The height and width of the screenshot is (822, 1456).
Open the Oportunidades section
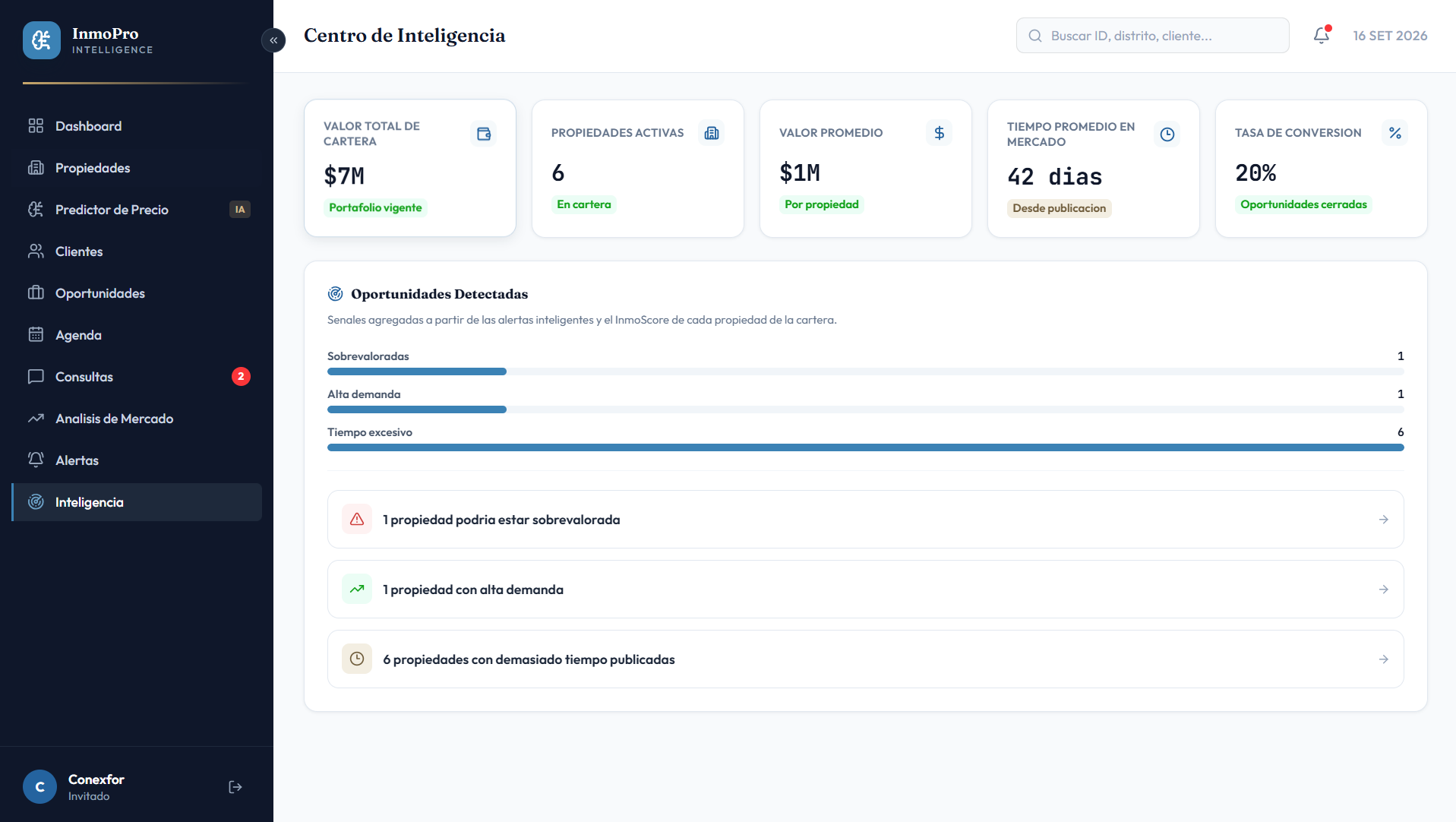137,293
